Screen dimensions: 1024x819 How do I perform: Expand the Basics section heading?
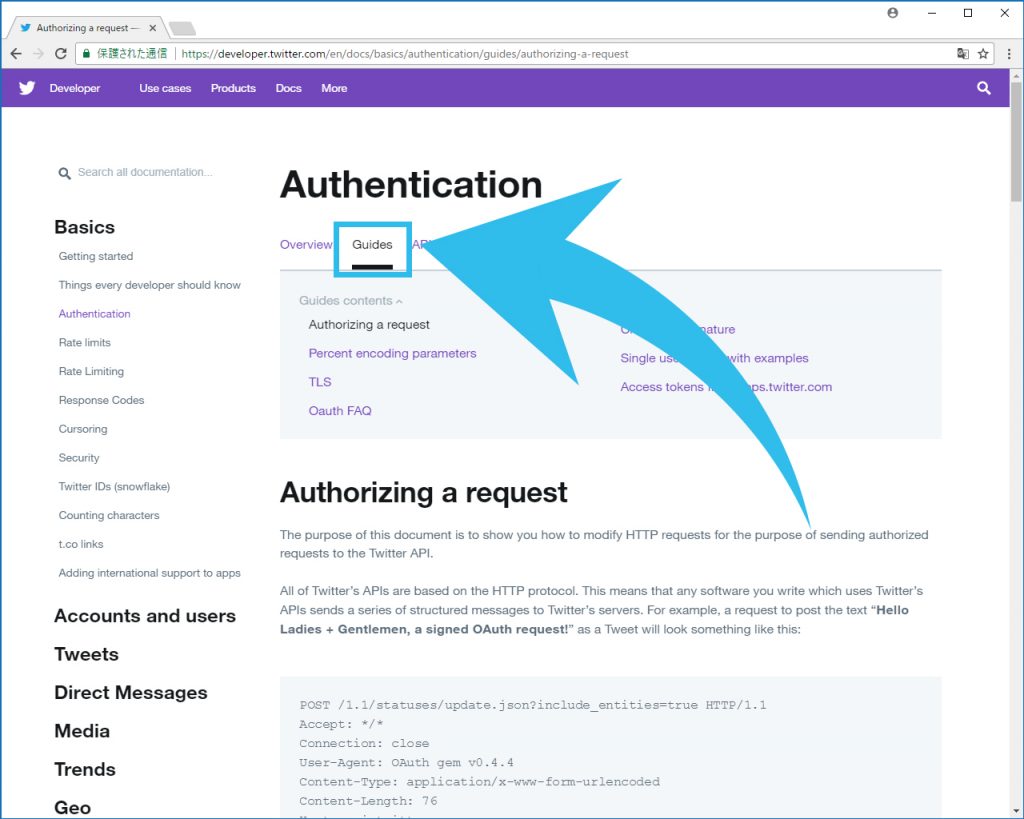(85, 227)
